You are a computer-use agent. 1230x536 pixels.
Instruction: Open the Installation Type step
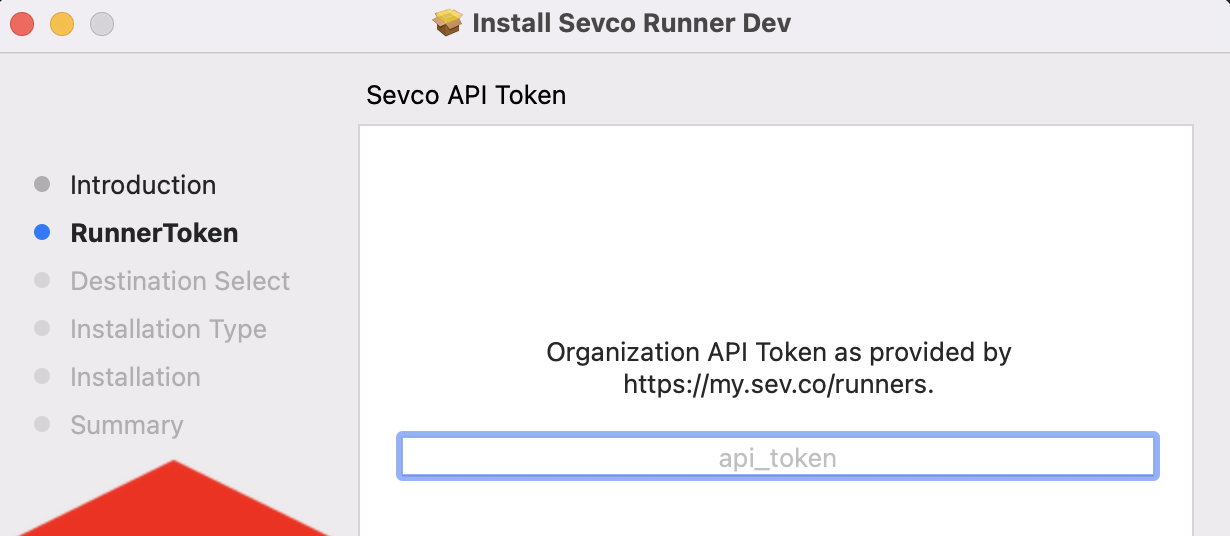[x=168, y=329]
